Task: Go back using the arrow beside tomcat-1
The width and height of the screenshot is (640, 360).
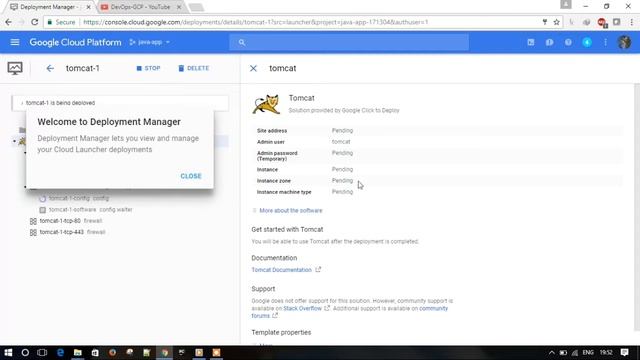Action: click(50, 68)
